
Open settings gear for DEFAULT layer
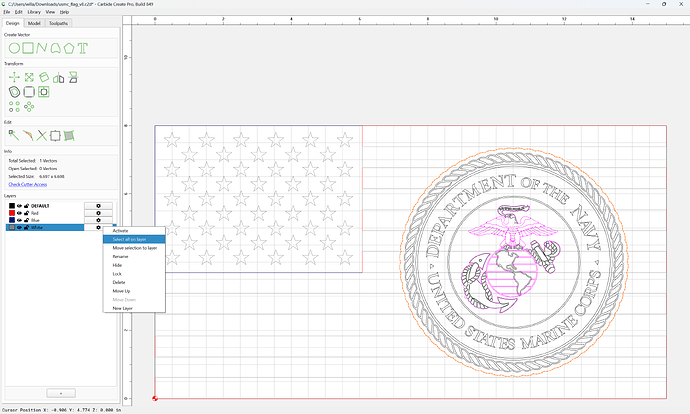[x=98, y=206]
